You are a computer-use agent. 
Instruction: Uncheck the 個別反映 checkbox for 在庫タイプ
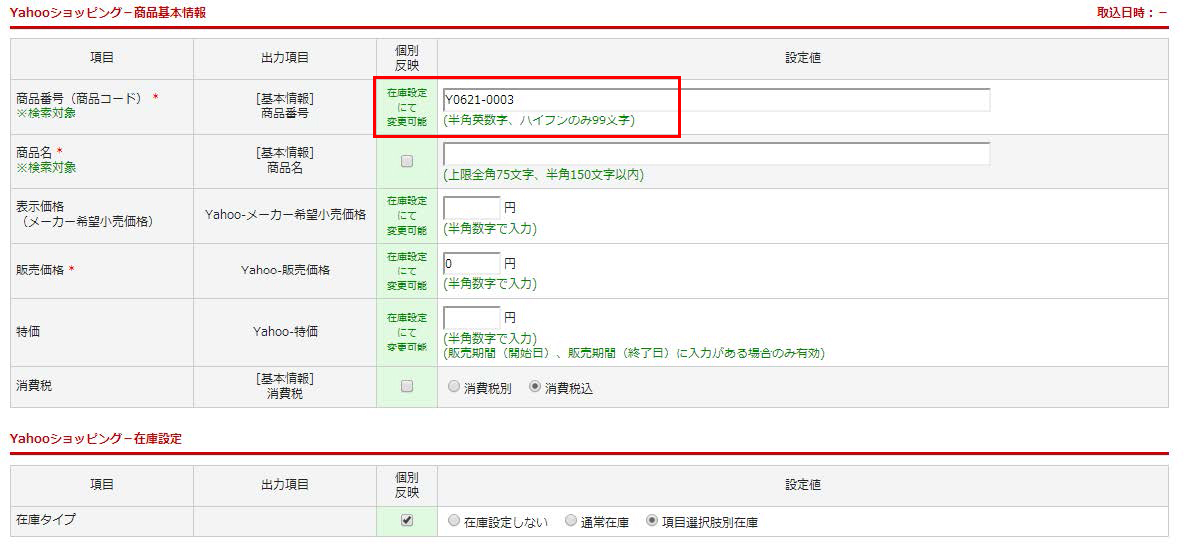[407, 520]
